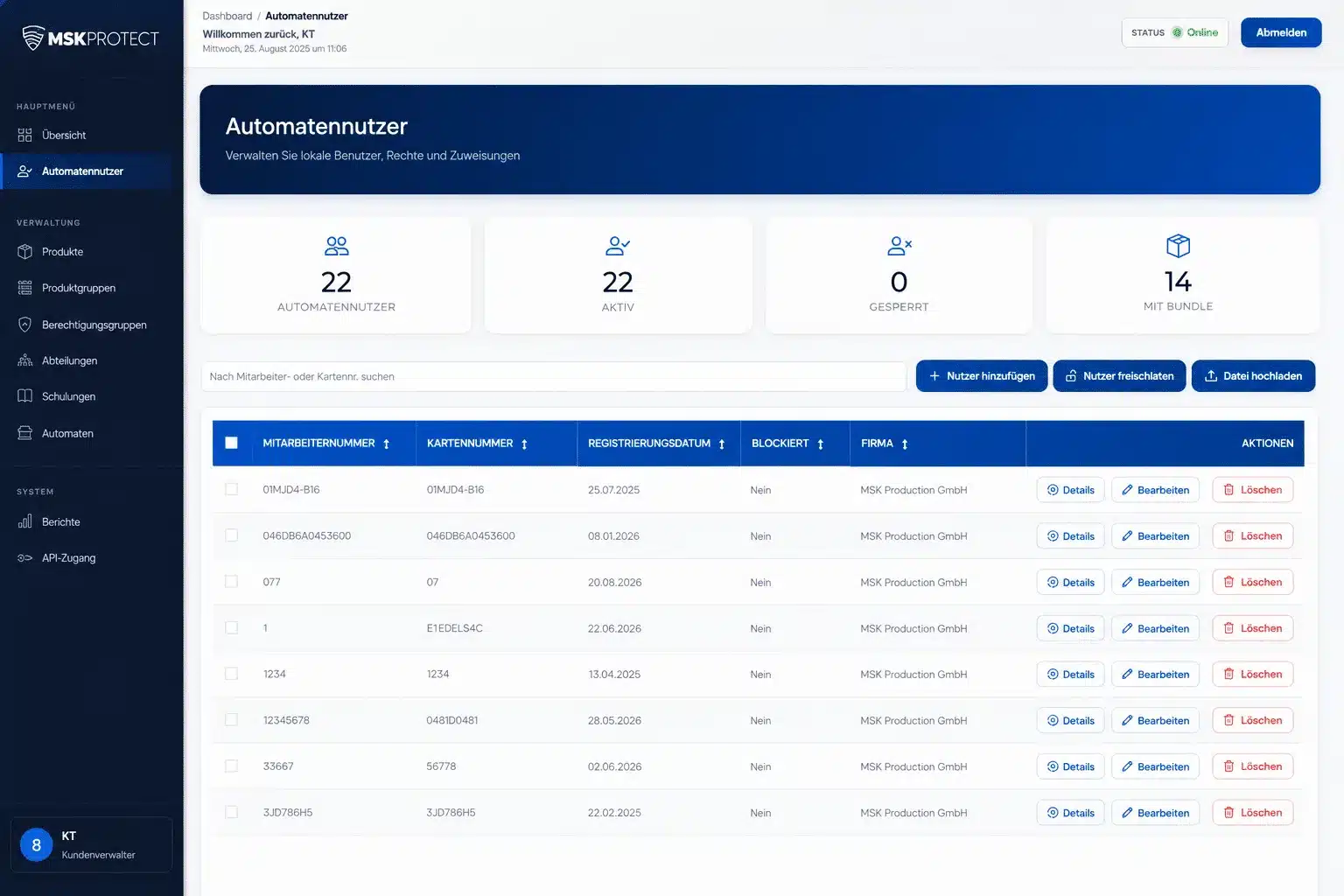Open the KT Kundenverwalter profile card

tap(91, 845)
